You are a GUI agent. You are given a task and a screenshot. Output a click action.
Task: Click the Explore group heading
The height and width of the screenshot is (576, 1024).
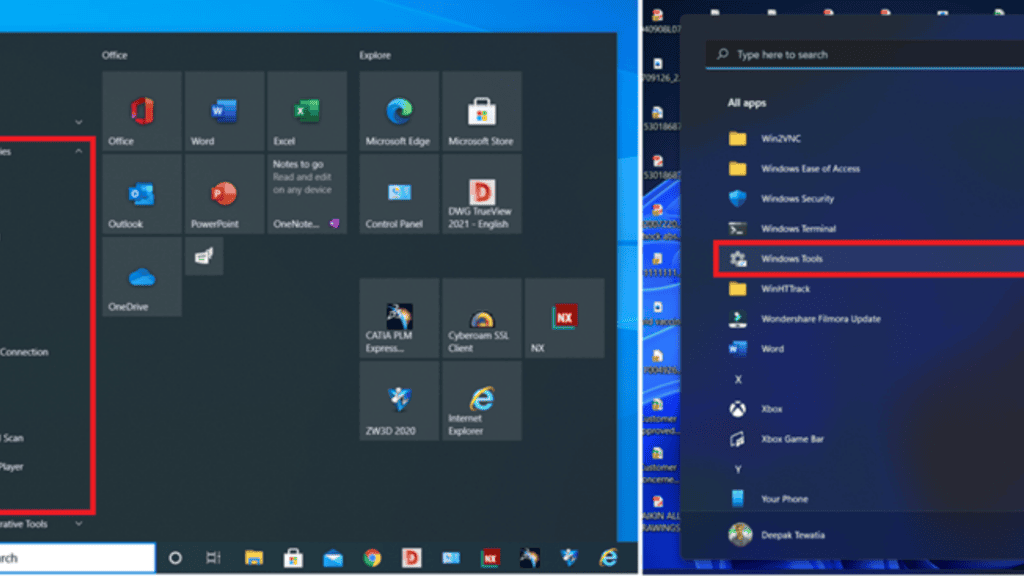point(375,56)
